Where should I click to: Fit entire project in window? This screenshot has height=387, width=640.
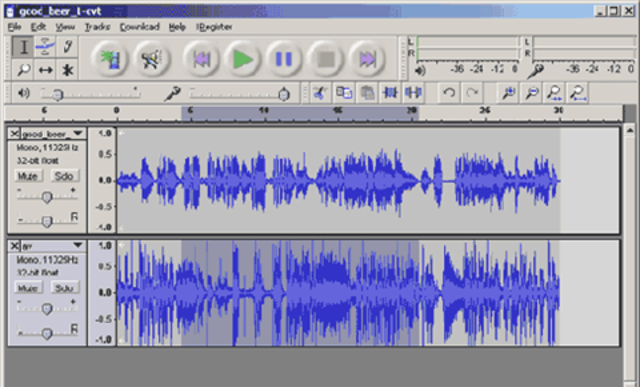[x=578, y=93]
